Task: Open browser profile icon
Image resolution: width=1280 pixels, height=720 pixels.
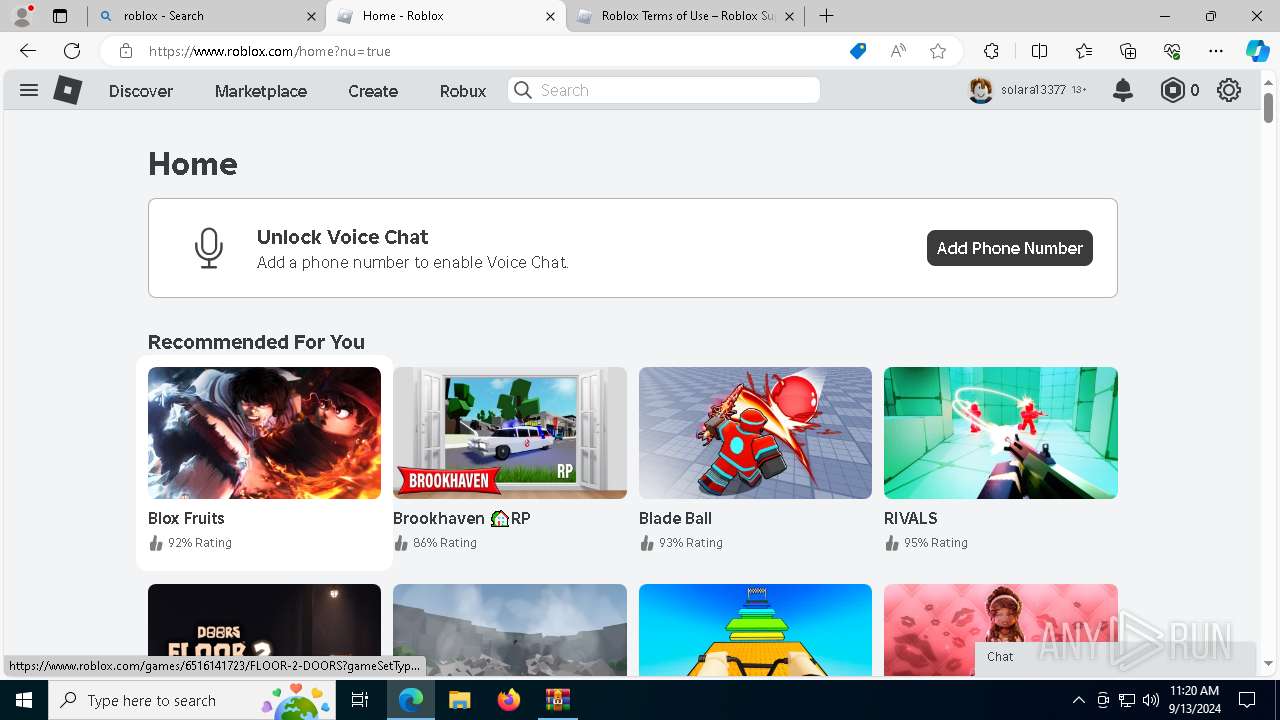Action: tap(22, 16)
